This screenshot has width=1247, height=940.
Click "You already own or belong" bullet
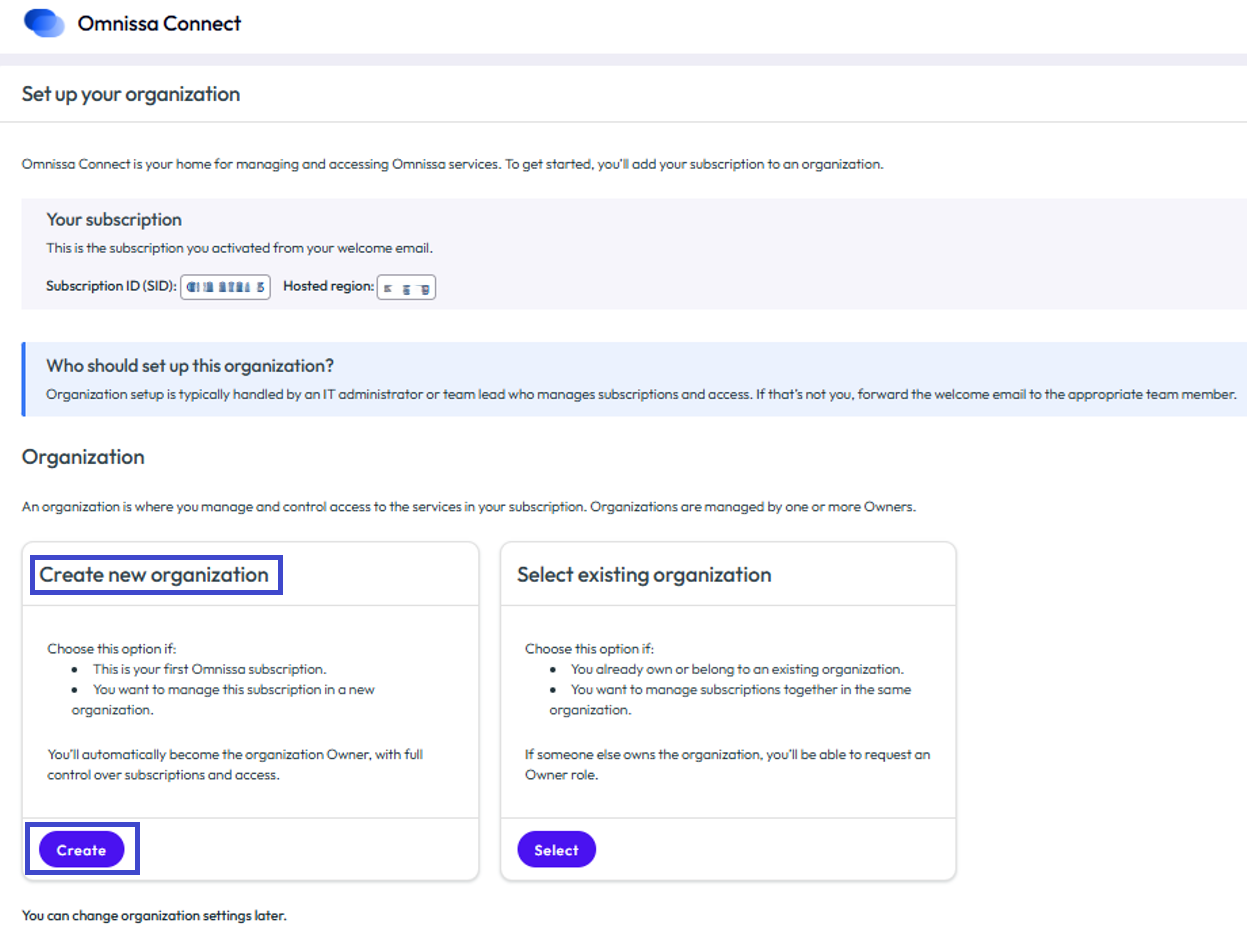coord(737,669)
